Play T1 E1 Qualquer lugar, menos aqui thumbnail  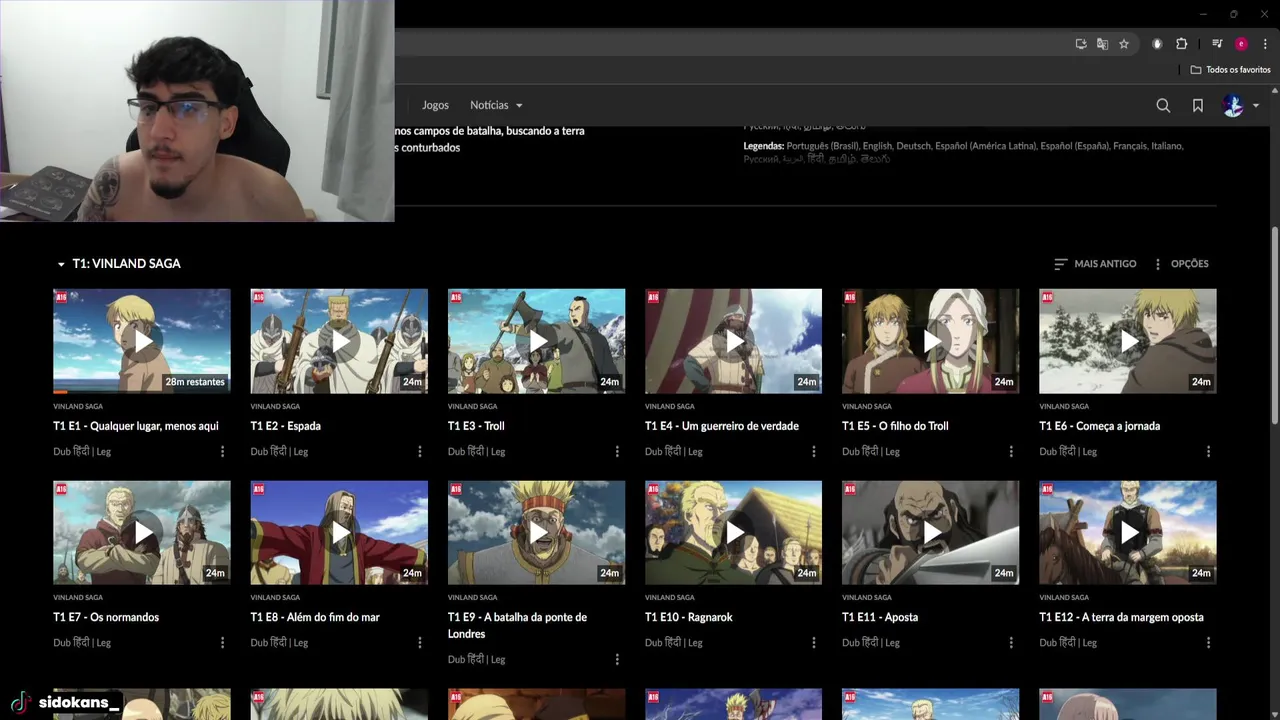pyautogui.click(x=142, y=341)
